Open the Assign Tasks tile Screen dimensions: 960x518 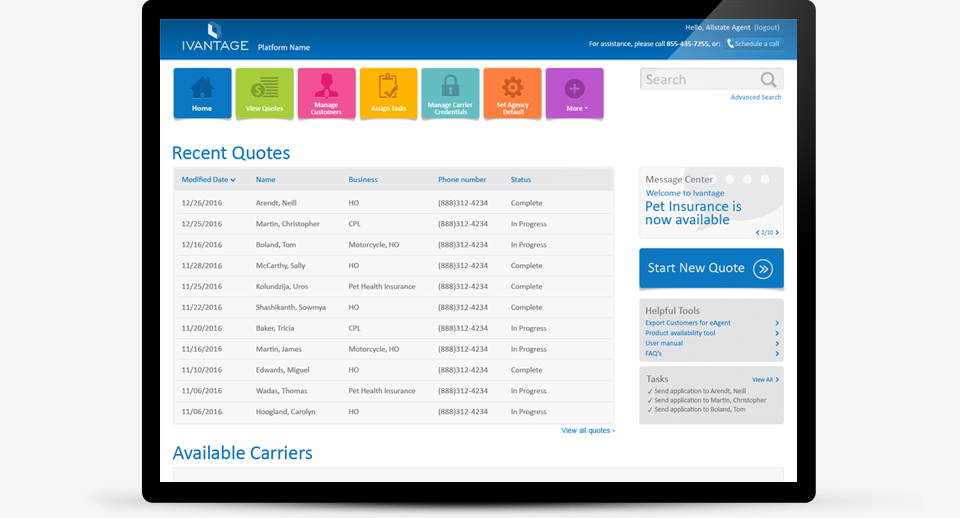[x=389, y=93]
